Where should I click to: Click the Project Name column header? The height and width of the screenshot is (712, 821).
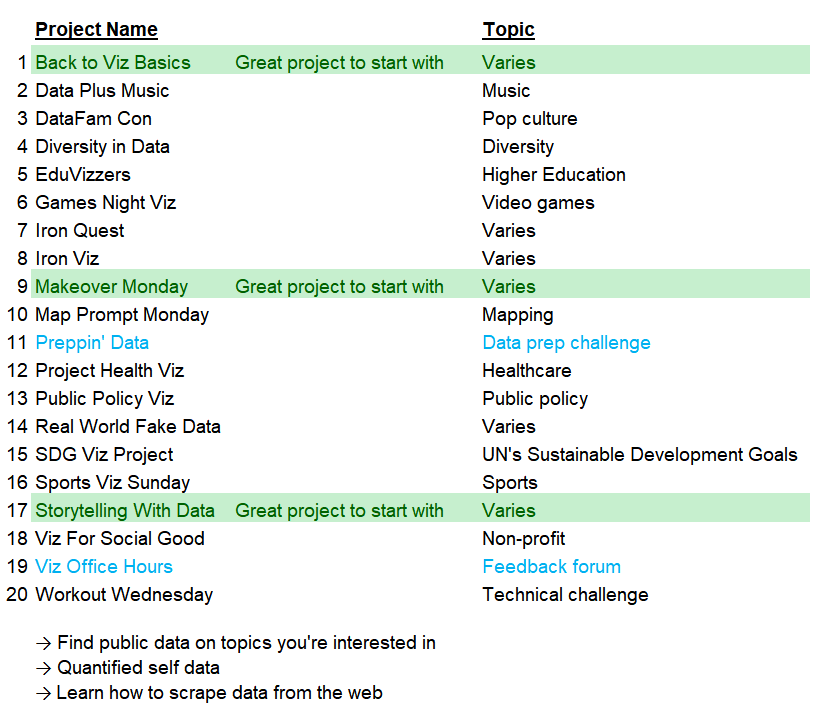96,30
